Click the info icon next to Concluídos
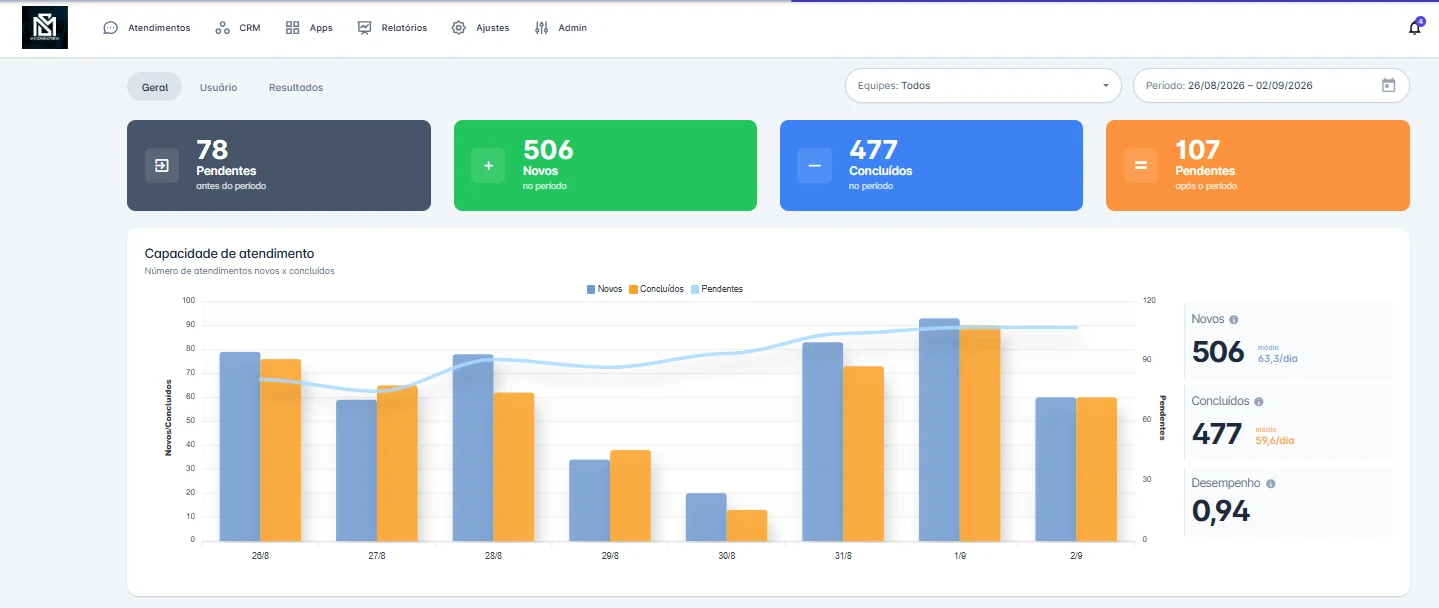 pos(1259,402)
